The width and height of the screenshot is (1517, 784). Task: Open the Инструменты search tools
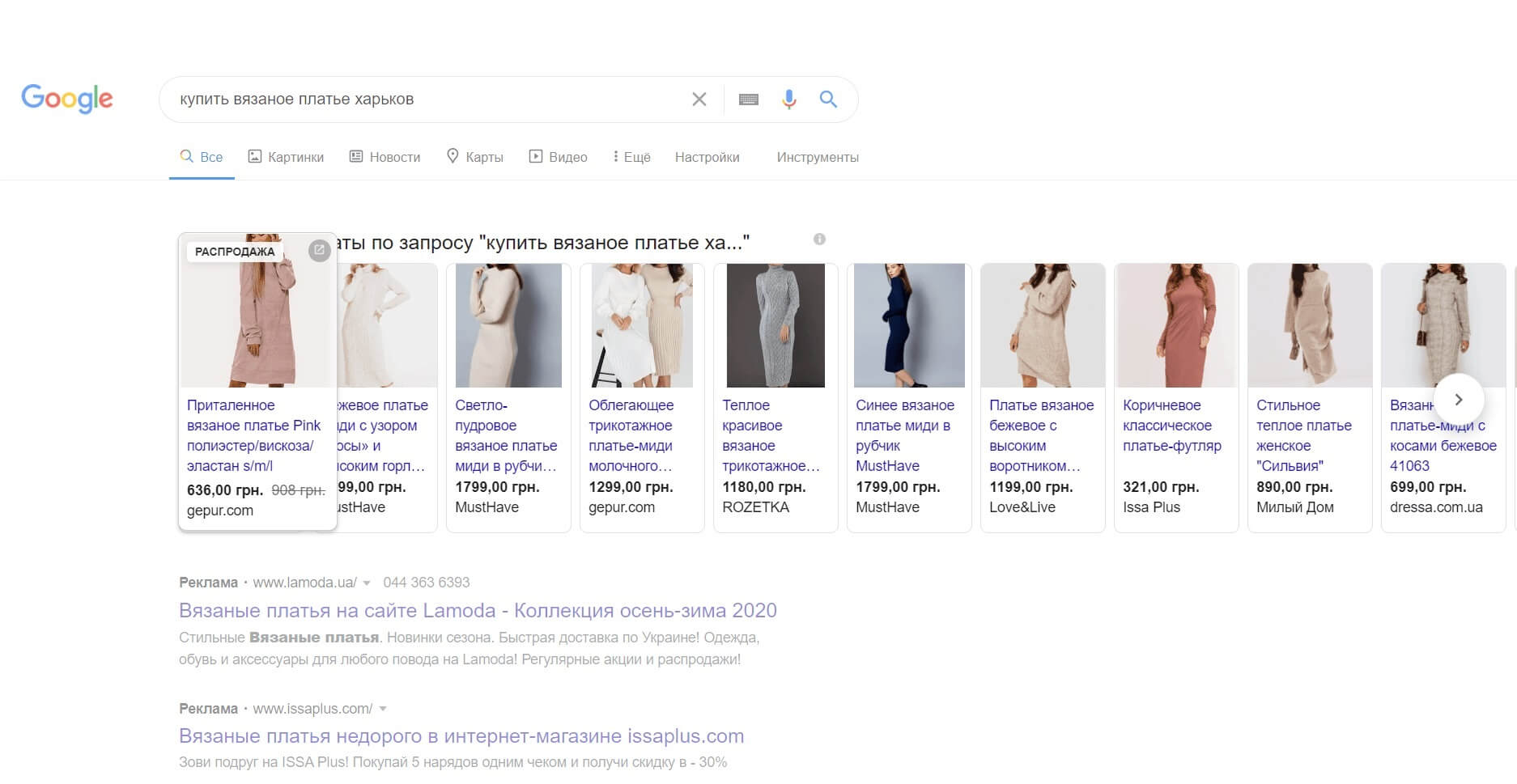coord(818,157)
